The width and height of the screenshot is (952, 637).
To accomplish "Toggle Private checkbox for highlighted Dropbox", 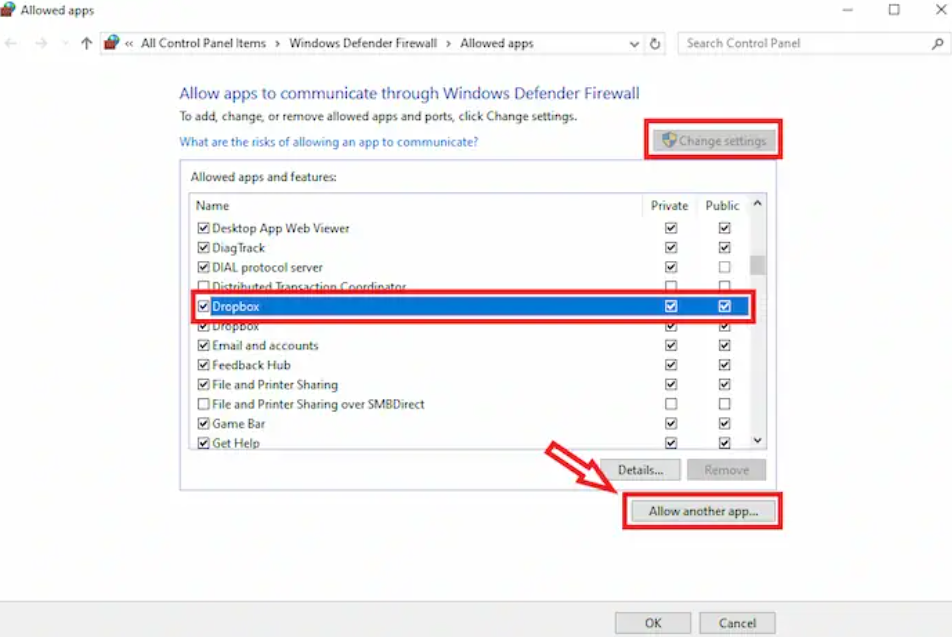I will pyautogui.click(x=671, y=306).
